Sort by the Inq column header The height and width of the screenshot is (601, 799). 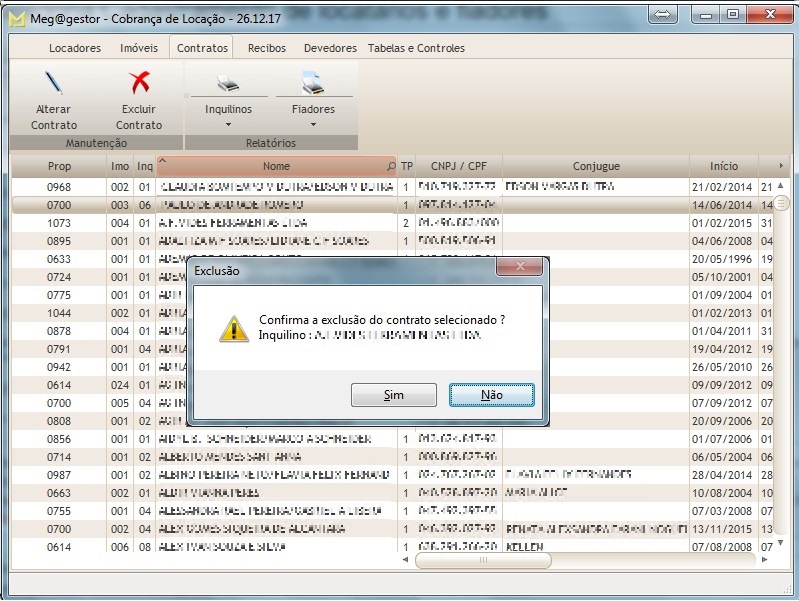click(x=145, y=166)
